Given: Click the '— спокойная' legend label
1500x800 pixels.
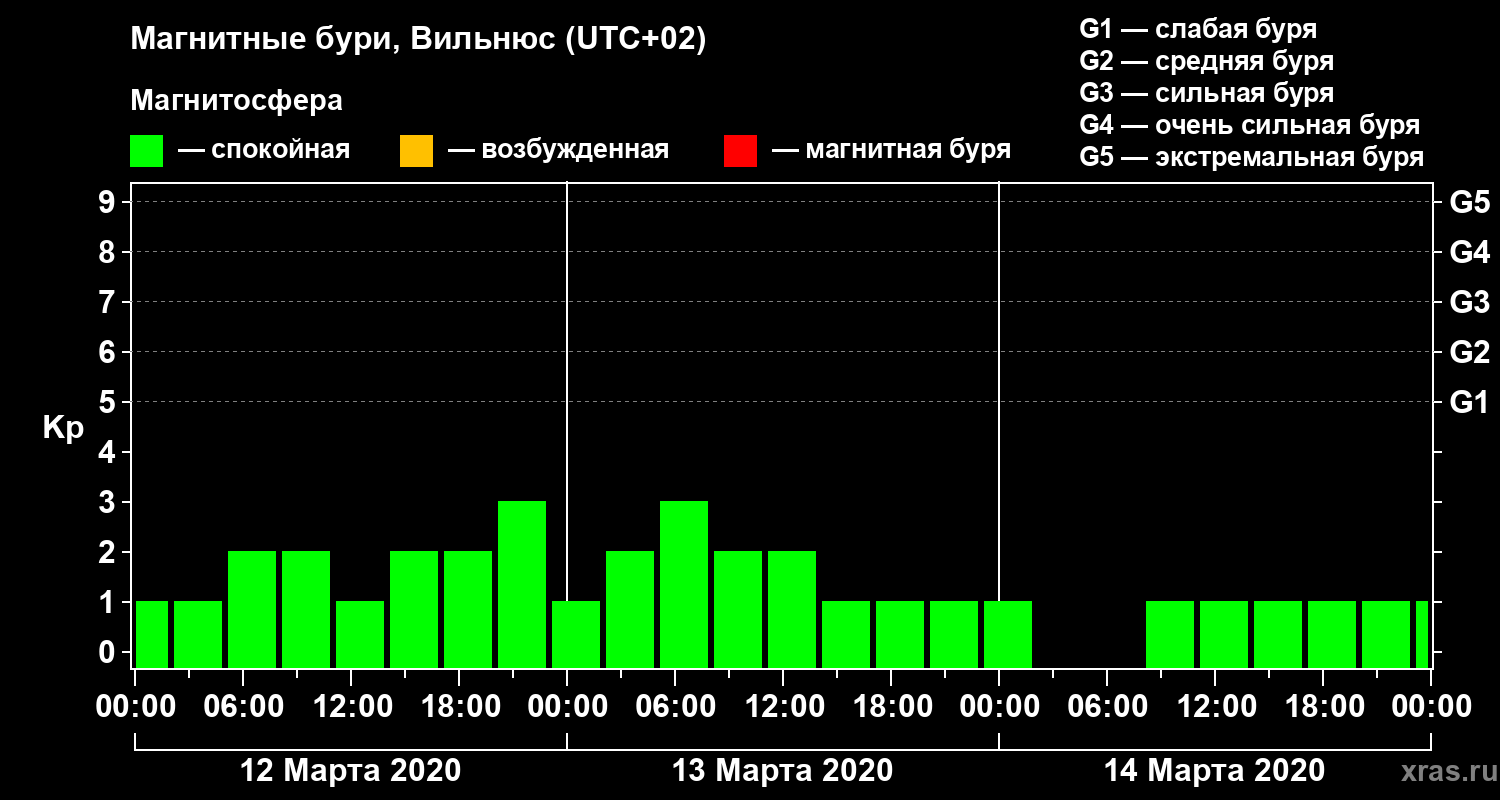Looking at the screenshot, I should [x=264, y=151].
